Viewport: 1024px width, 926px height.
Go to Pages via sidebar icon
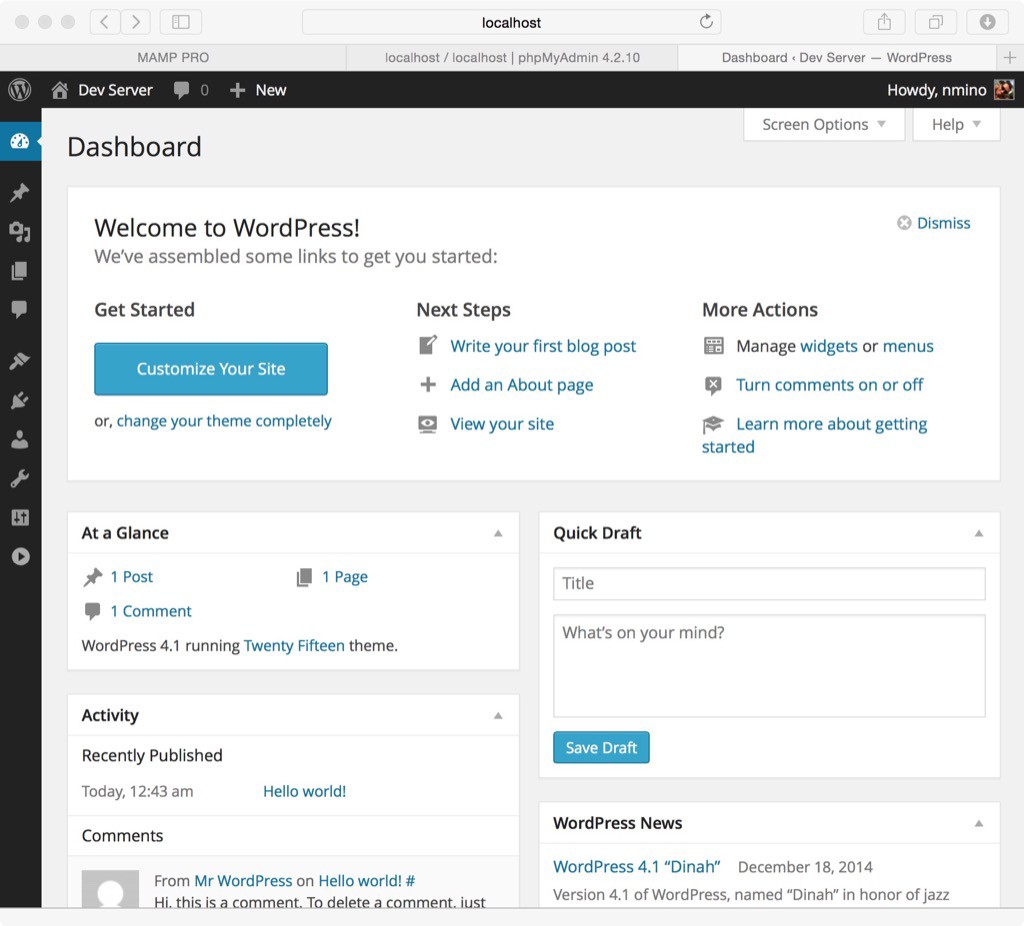tap(20, 271)
